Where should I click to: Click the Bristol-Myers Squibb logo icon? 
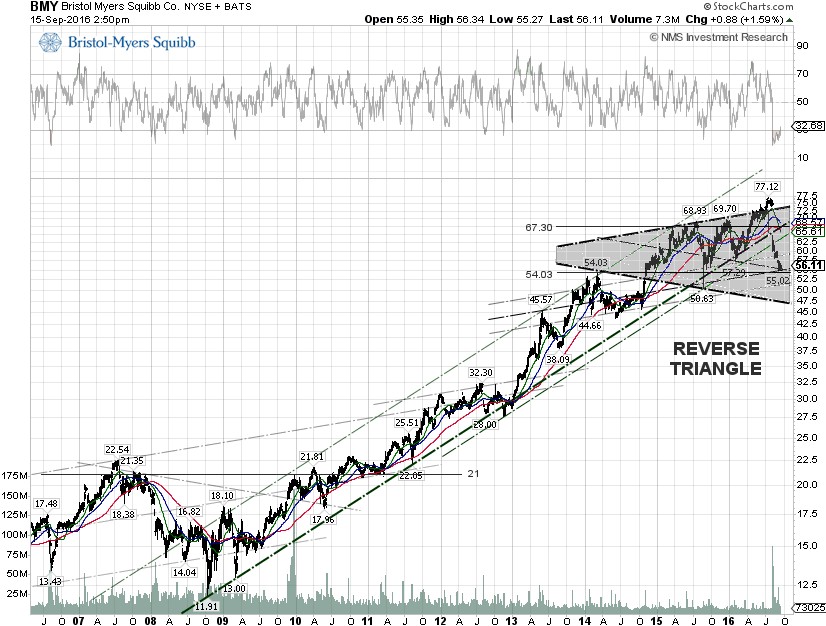[51, 42]
